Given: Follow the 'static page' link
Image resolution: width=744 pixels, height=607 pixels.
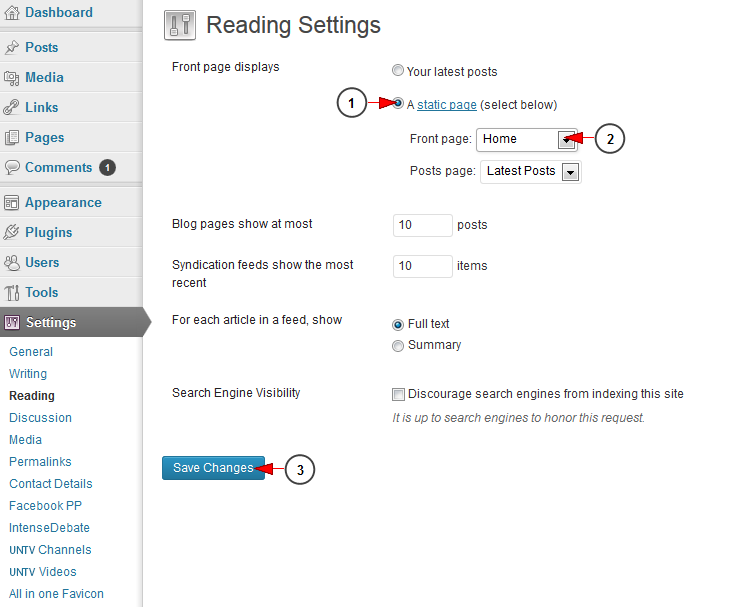Looking at the screenshot, I should pos(446,105).
